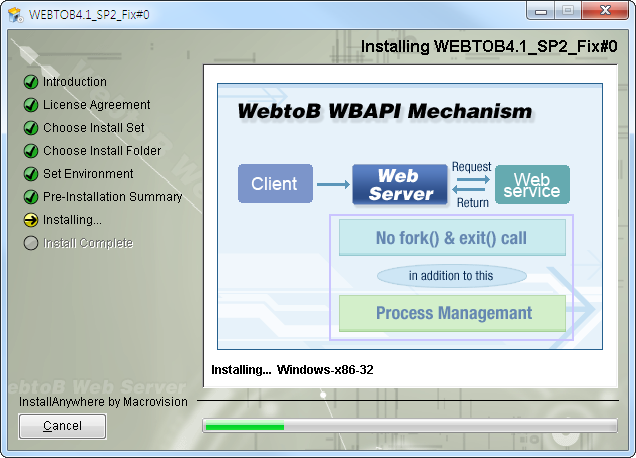Select the Choose Install Set step label
The width and height of the screenshot is (636, 458).
click(x=94, y=127)
